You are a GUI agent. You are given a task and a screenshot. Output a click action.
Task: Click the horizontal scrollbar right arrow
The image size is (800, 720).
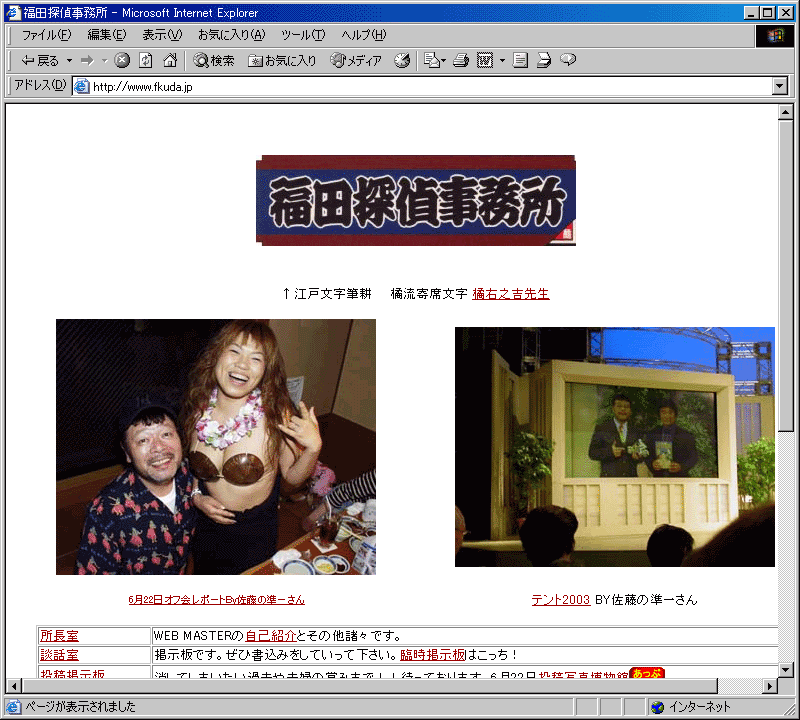(x=770, y=686)
